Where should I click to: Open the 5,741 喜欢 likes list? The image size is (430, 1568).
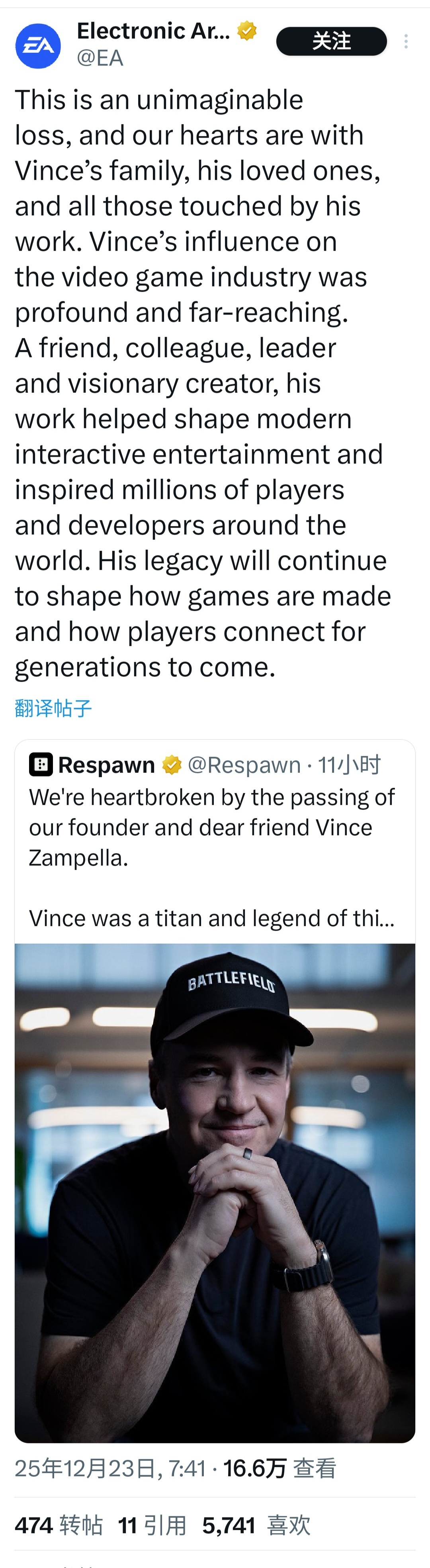click(x=256, y=1525)
